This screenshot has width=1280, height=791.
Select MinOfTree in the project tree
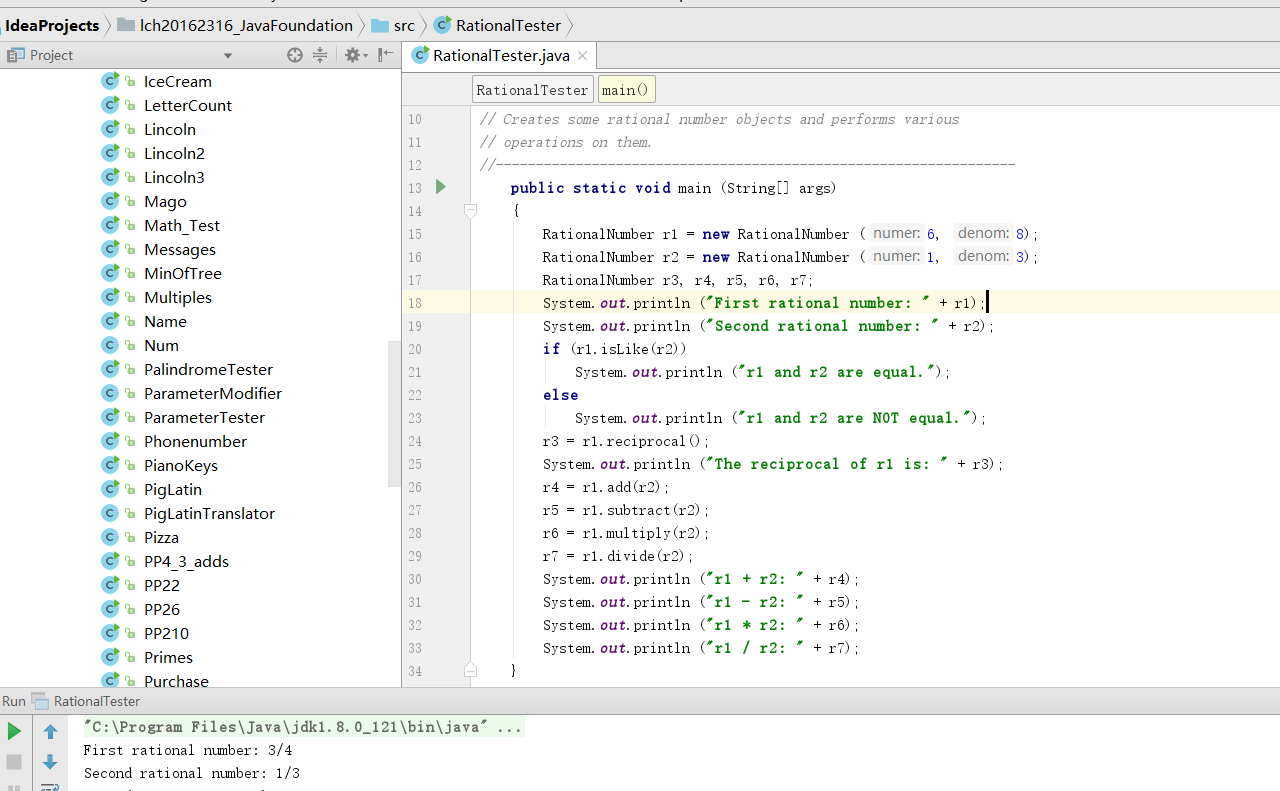pyautogui.click(x=183, y=273)
